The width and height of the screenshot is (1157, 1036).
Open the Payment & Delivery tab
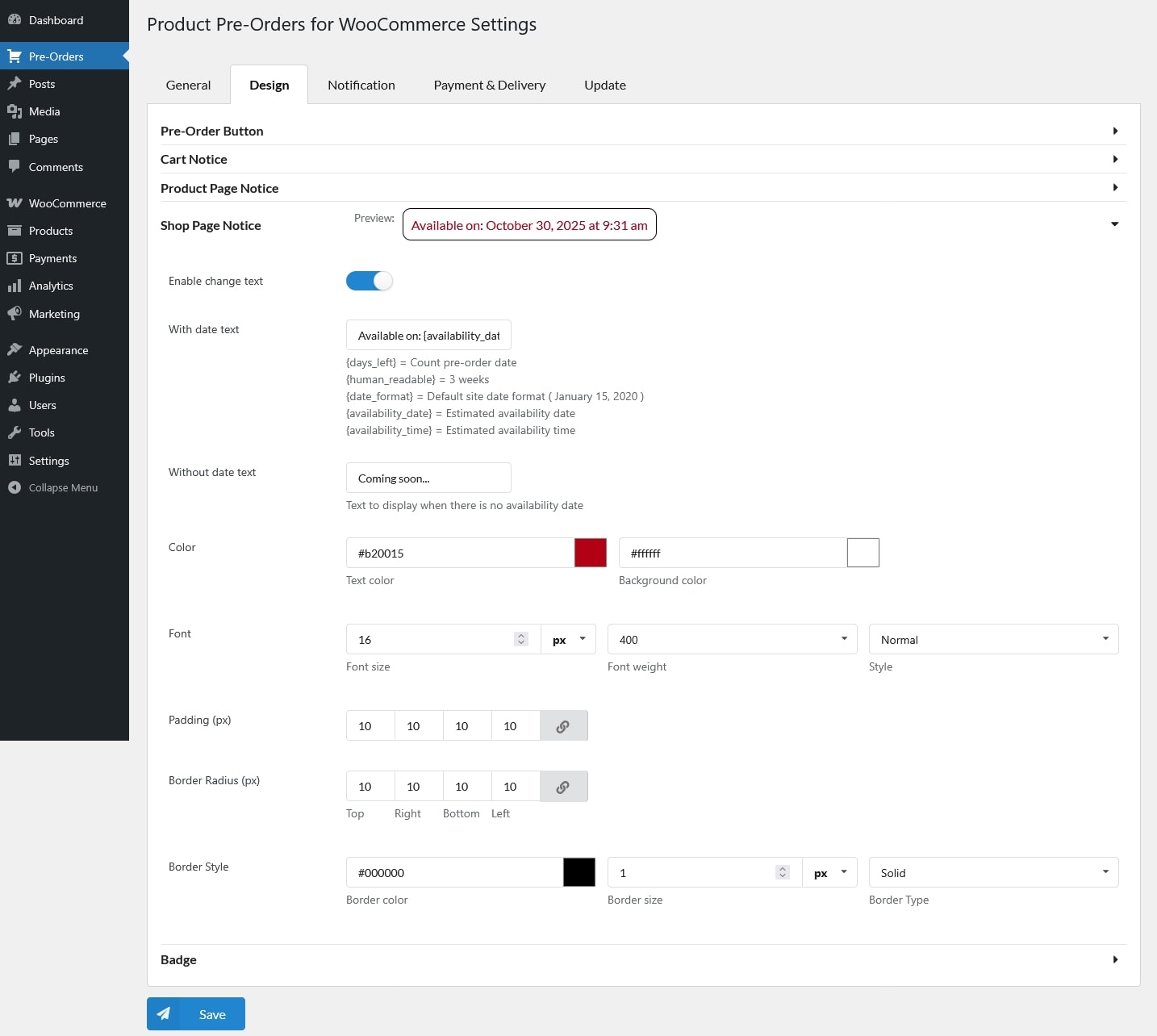pos(489,86)
